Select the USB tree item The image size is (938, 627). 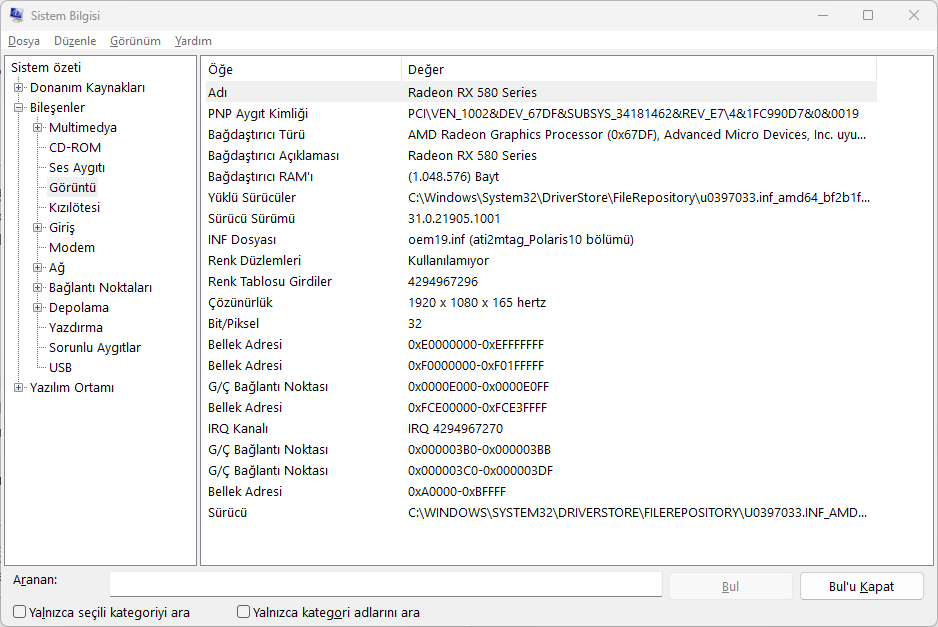(x=60, y=368)
